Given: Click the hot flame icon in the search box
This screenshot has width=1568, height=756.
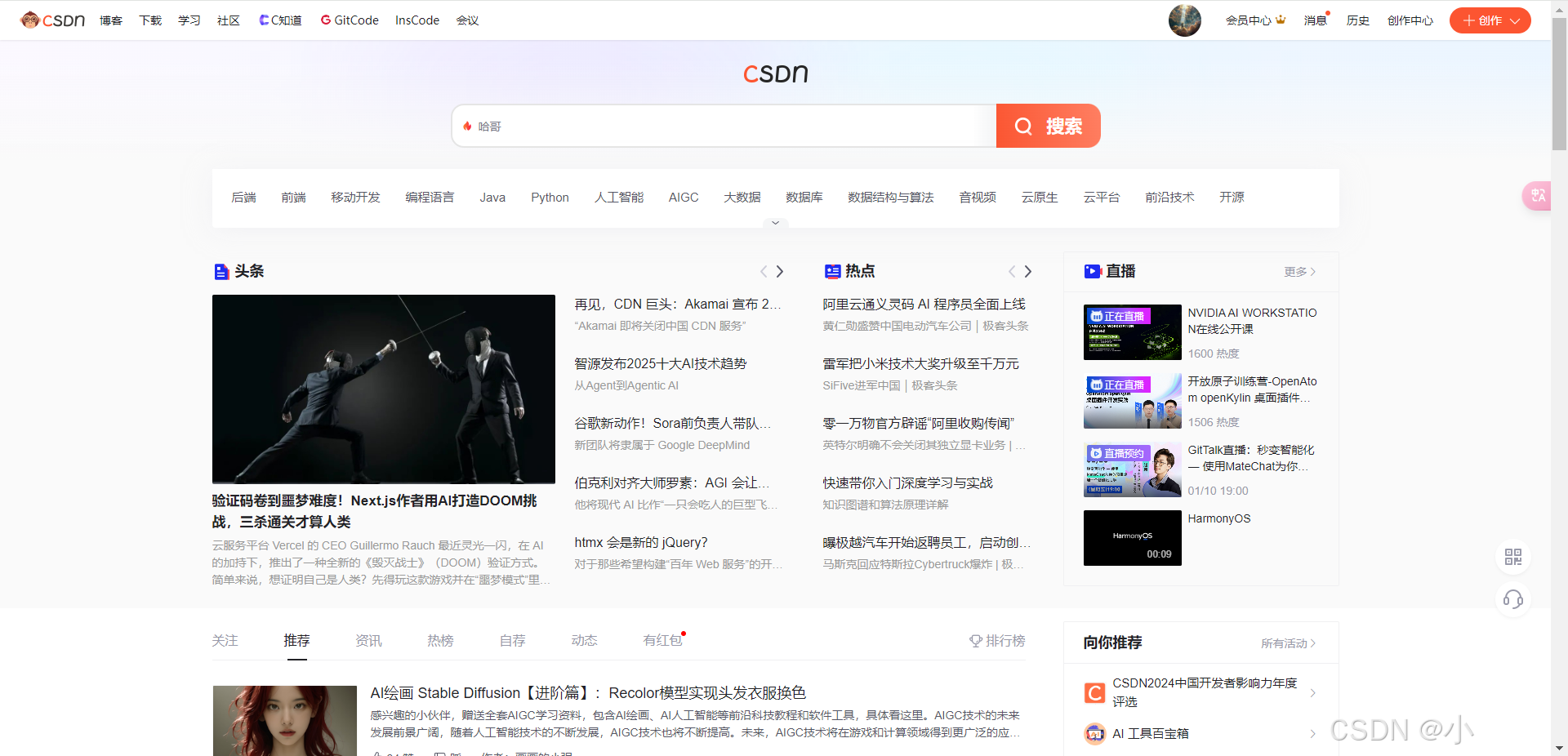Looking at the screenshot, I should pos(467,127).
